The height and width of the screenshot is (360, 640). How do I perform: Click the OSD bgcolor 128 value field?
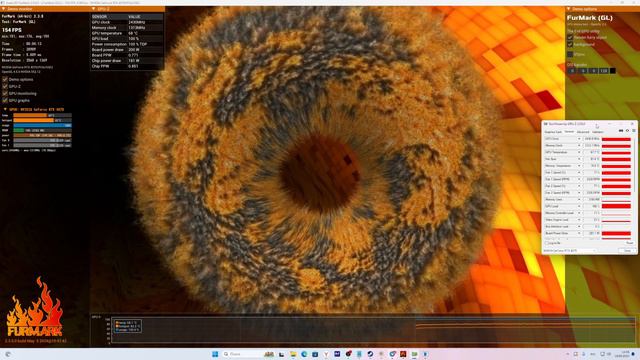pos(604,71)
